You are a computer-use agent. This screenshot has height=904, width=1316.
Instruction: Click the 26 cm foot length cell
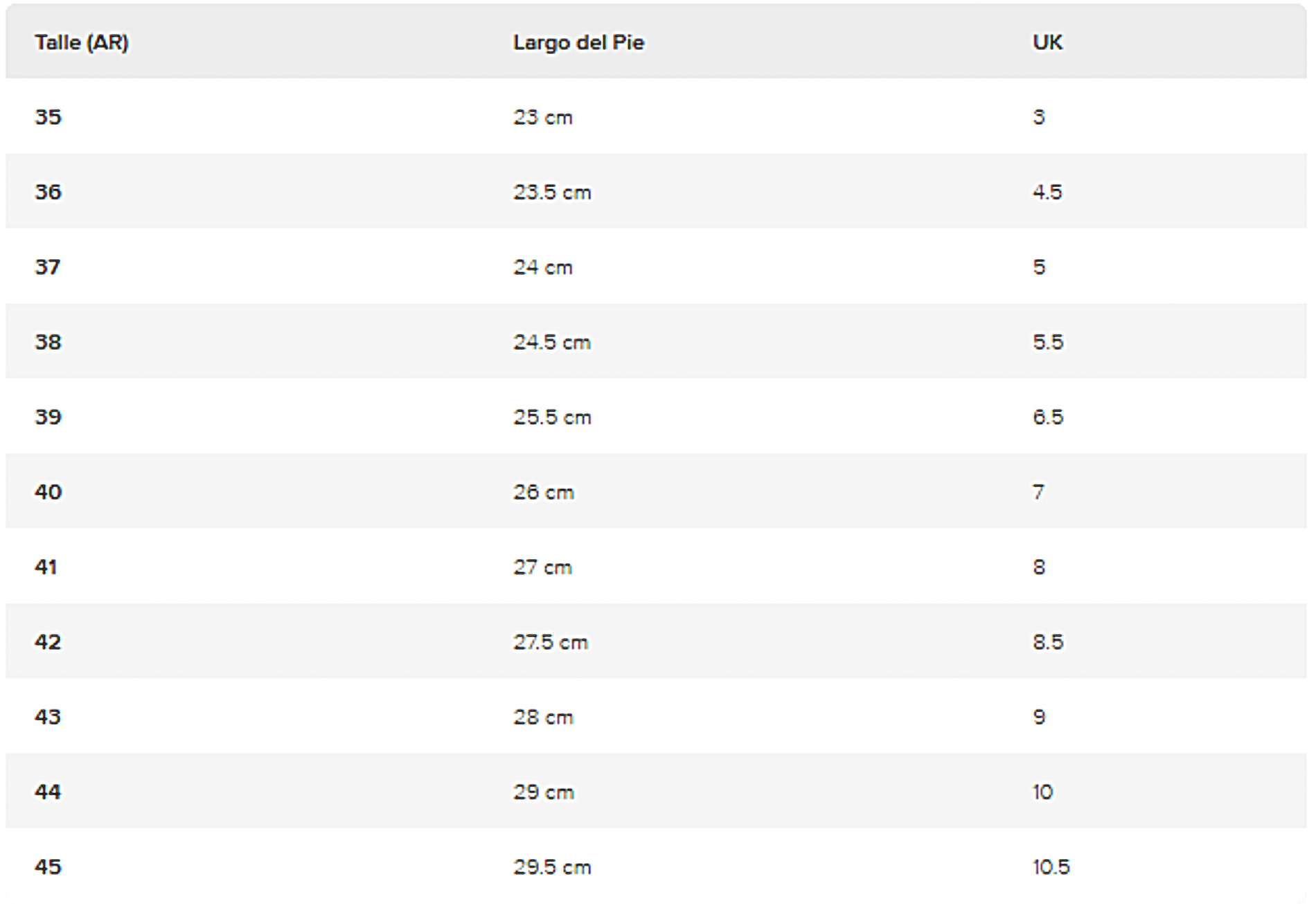pos(544,492)
